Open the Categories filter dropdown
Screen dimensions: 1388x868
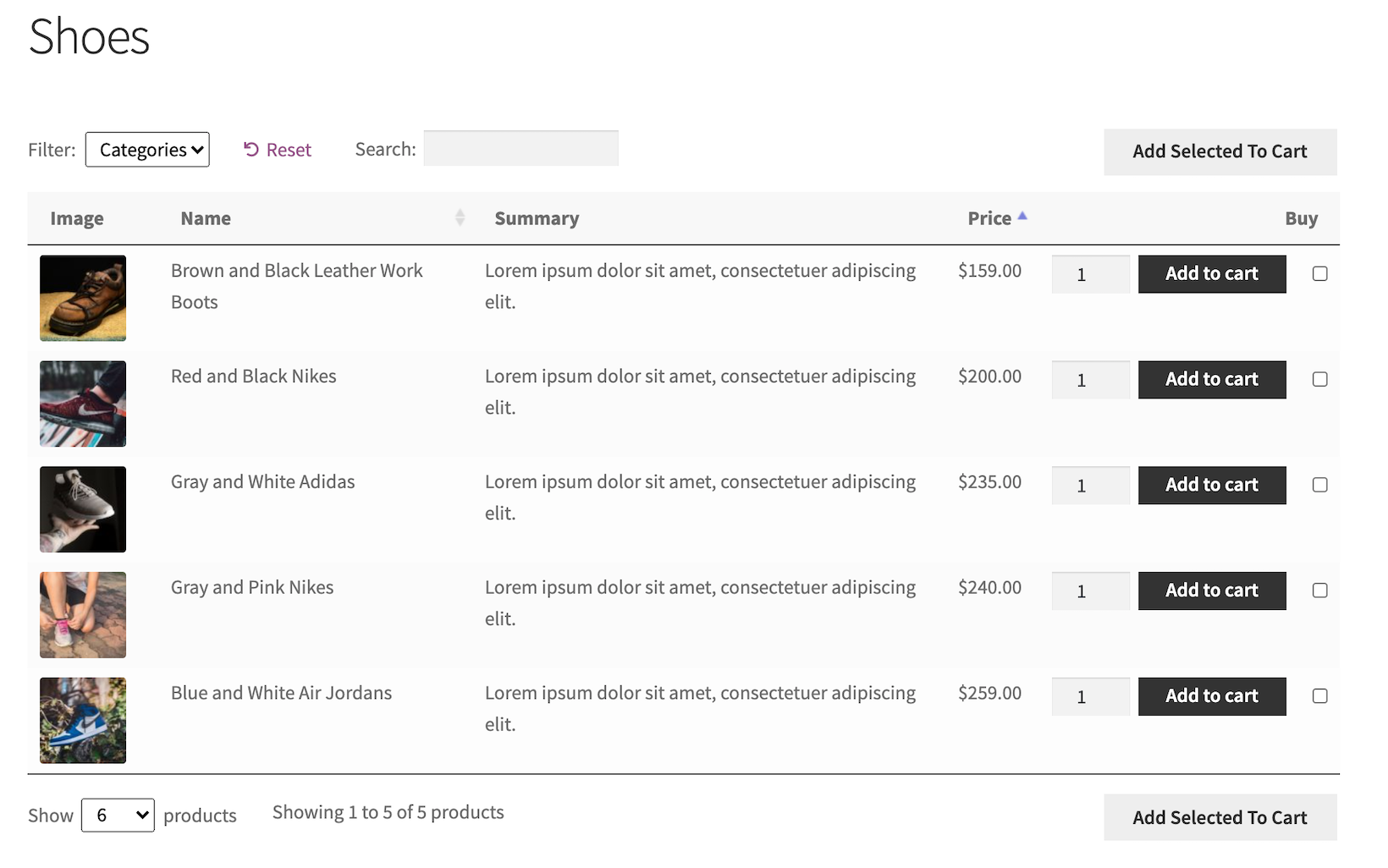coord(147,149)
